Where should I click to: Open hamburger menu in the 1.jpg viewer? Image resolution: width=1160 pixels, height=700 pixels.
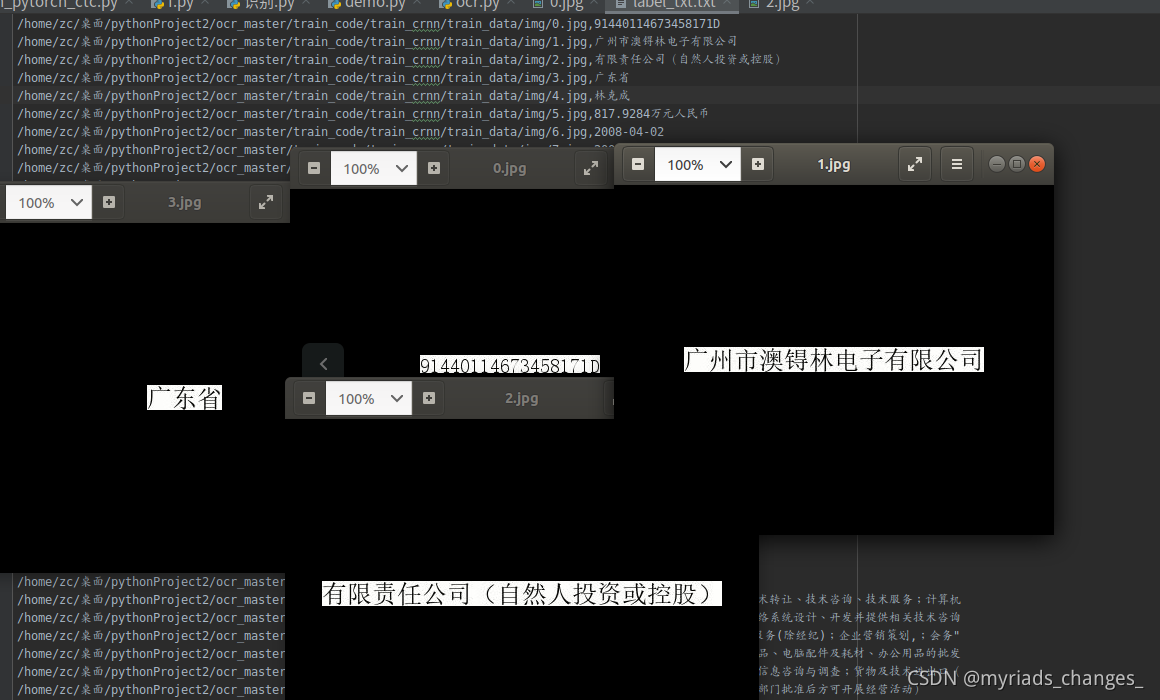957,164
